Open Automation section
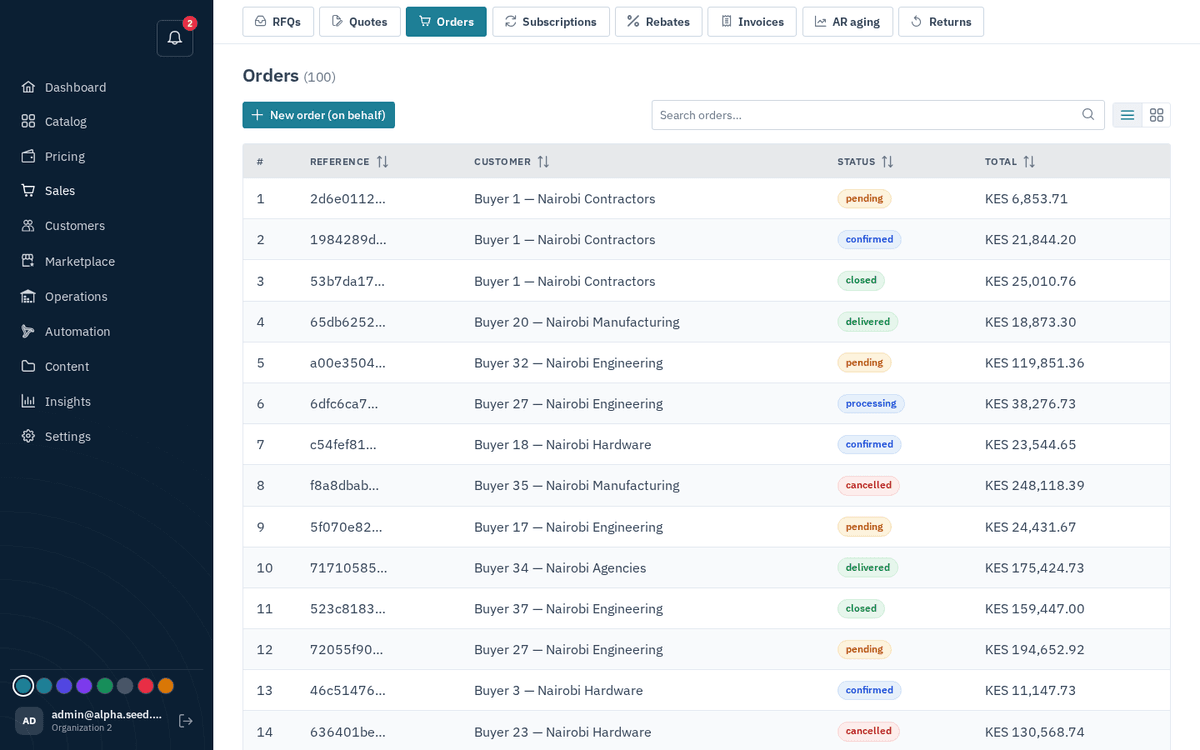This screenshot has height=750, width=1200. click(78, 331)
